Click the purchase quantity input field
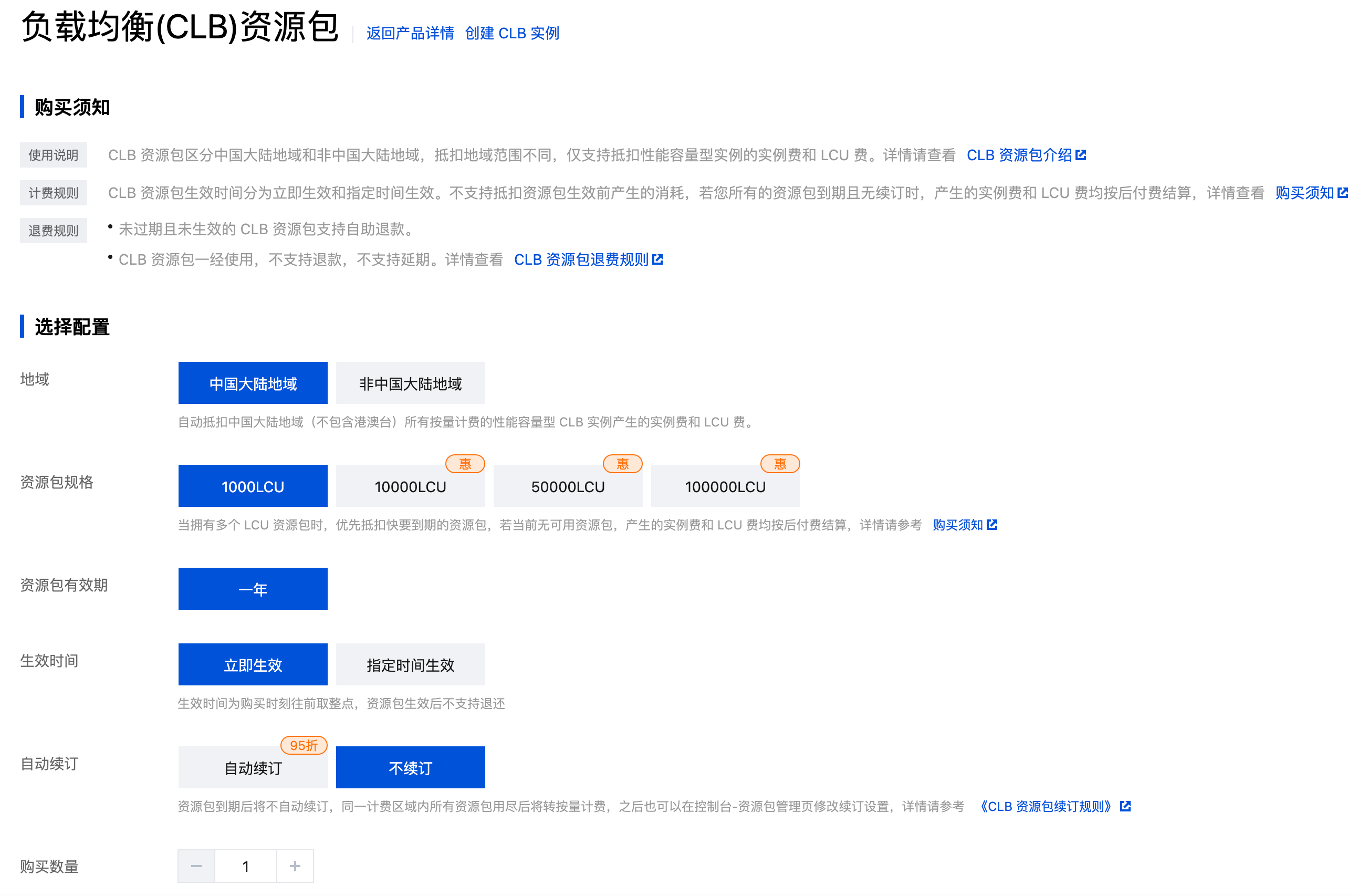The width and height of the screenshot is (1358, 896). 246,866
